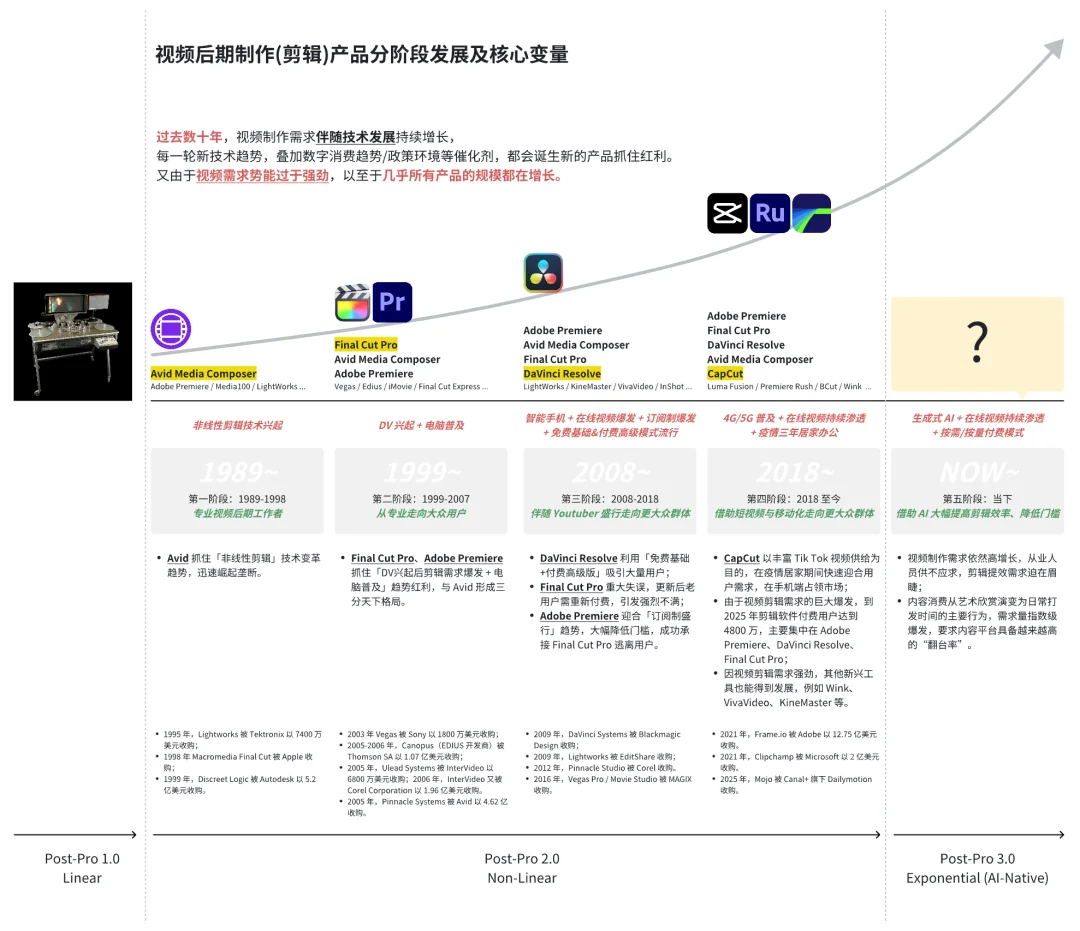This screenshot has width=1080, height=931.
Task: Select the Adobe Premiere "Pr" icon
Action: [392, 302]
